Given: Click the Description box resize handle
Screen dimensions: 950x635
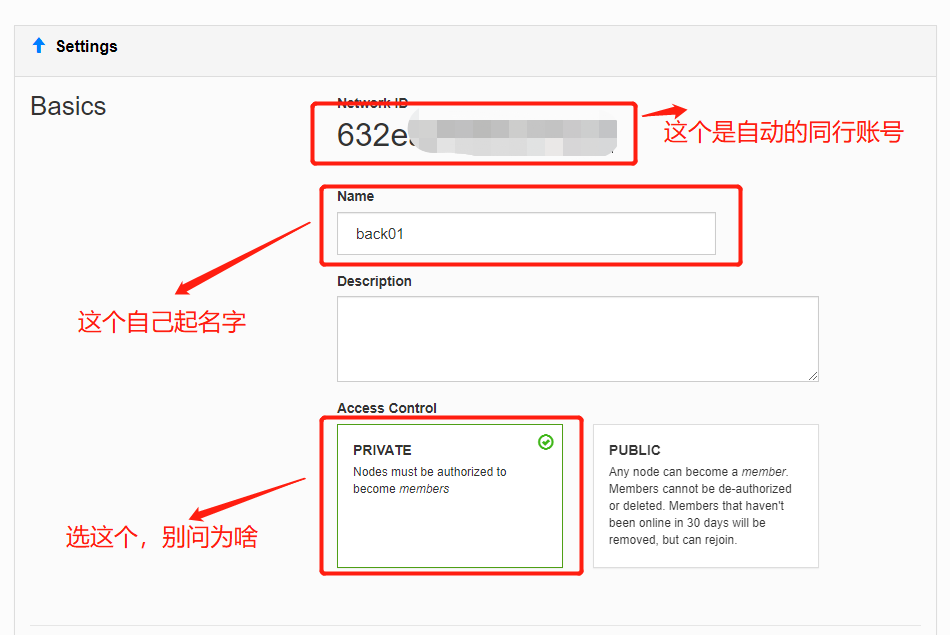Looking at the screenshot, I should pos(813,376).
